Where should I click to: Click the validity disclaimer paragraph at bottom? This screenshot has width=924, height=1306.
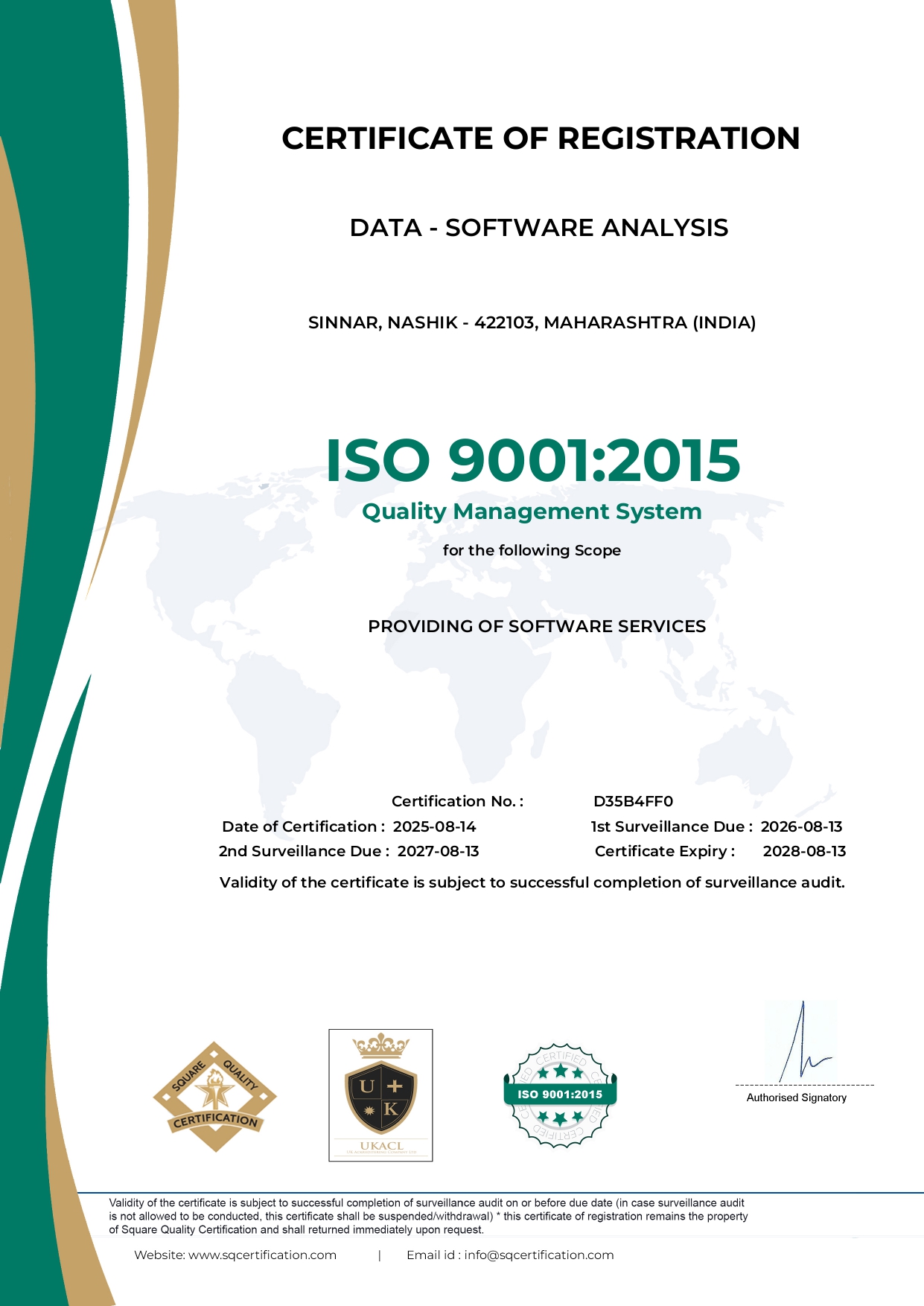428,1216
